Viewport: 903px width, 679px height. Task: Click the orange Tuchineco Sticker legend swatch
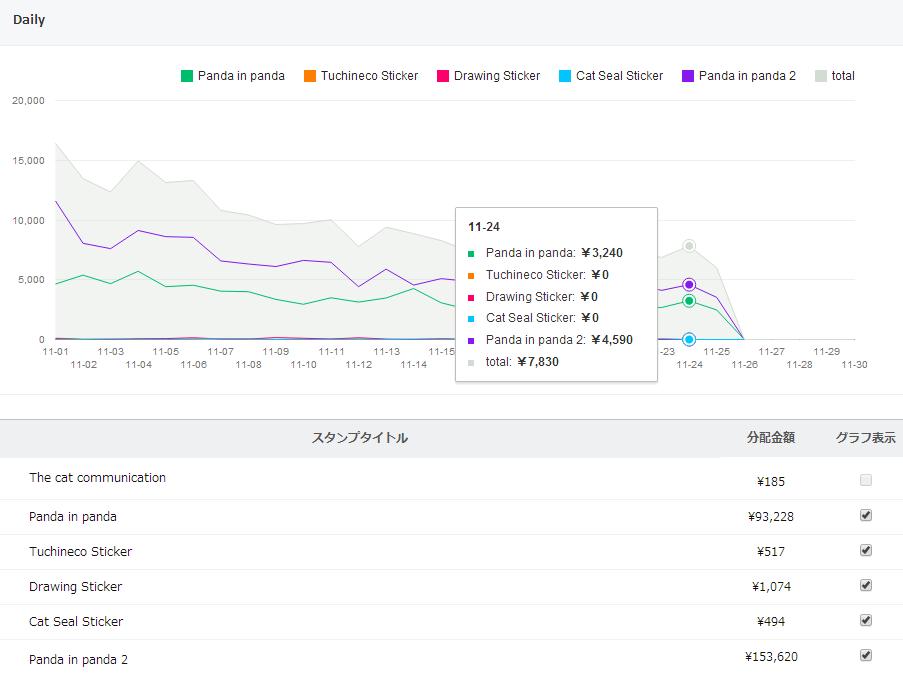coord(310,76)
